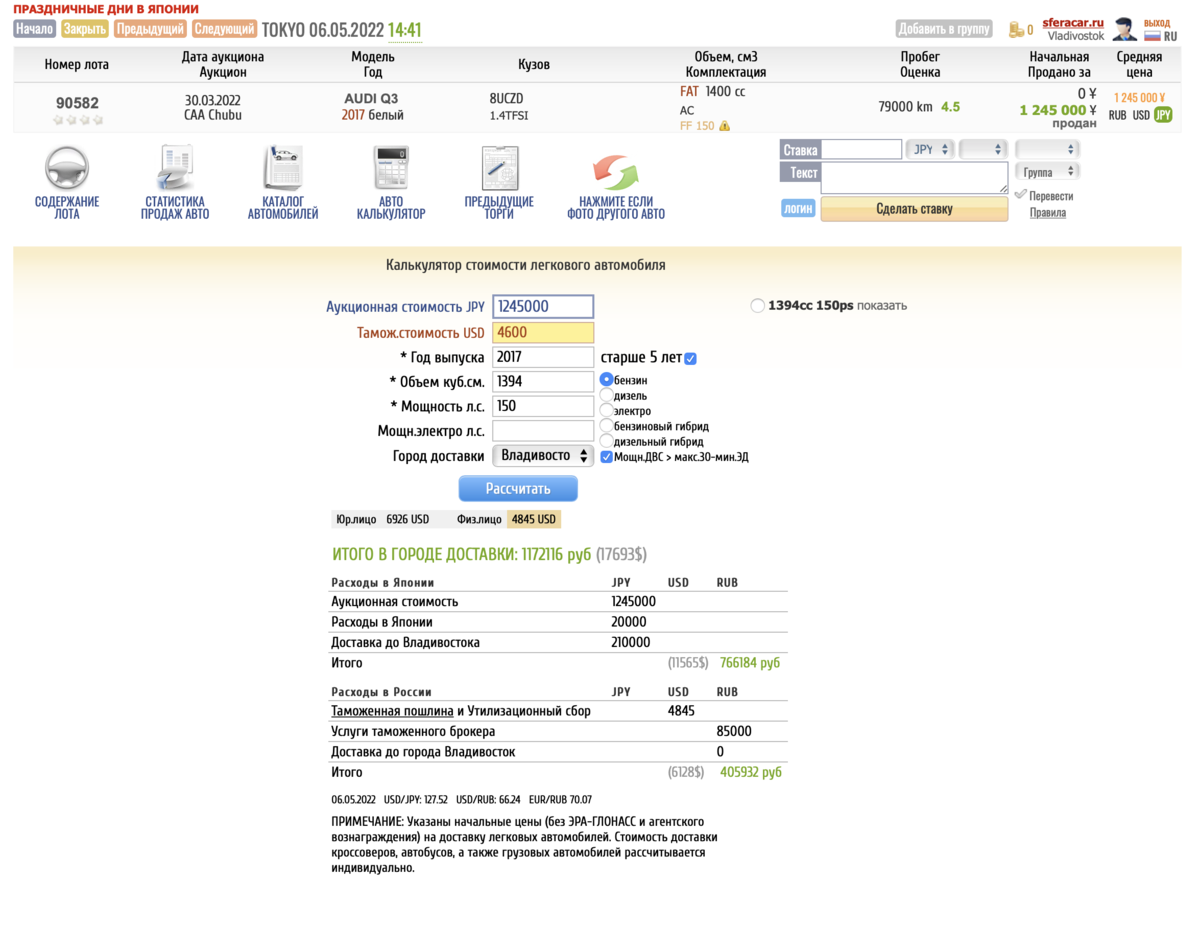Screen dimensions: 1200x925
Task: Open the JPY bid currency dropdown
Action: coord(929,149)
